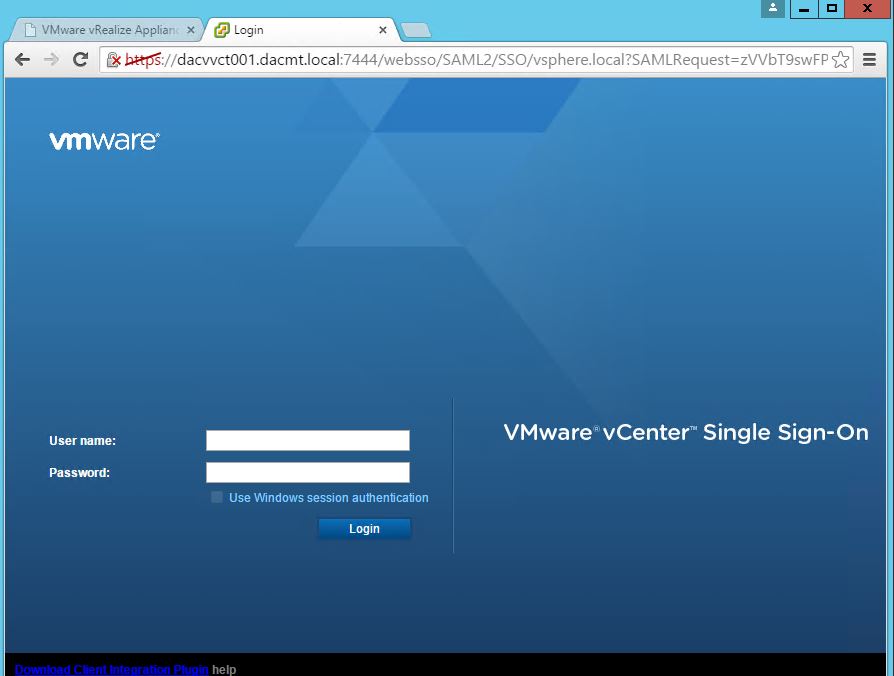The width and height of the screenshot is (894, 676).
Task: View the insecure certificate padlock warning
Action: (x=113, y=59)
